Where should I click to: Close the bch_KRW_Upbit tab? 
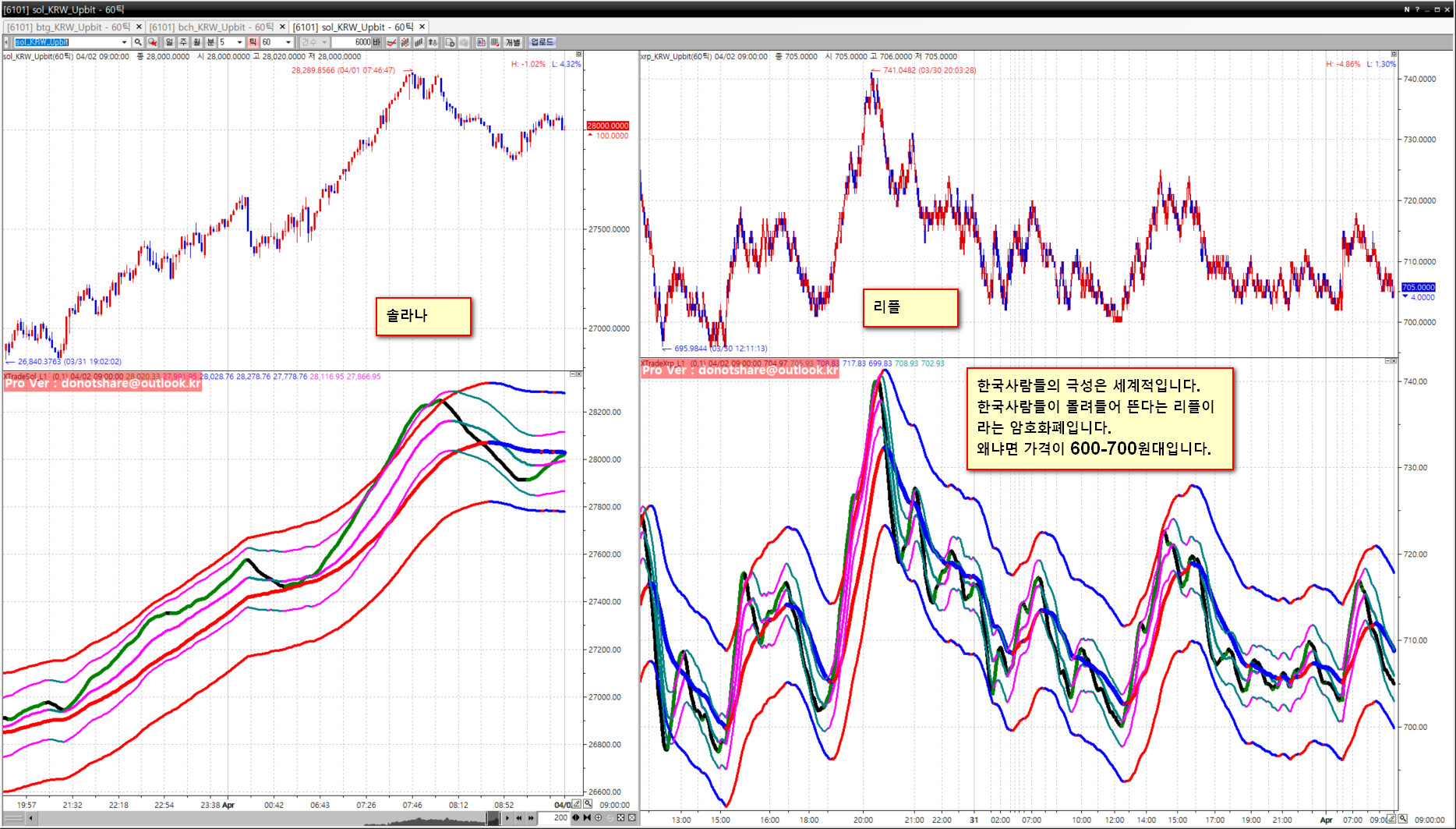point(282,27)
